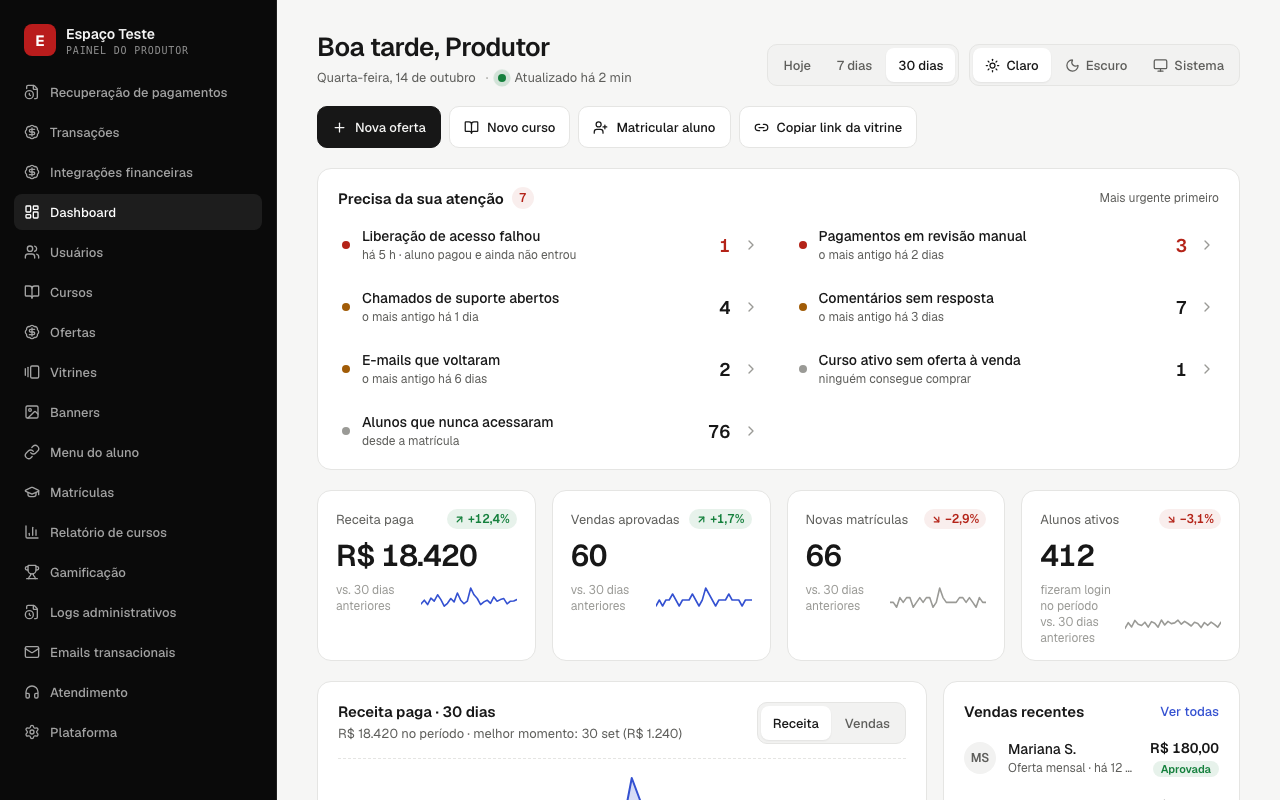Click the Novo curso button
1280x800 pixels.
click(x=509, y=127)
